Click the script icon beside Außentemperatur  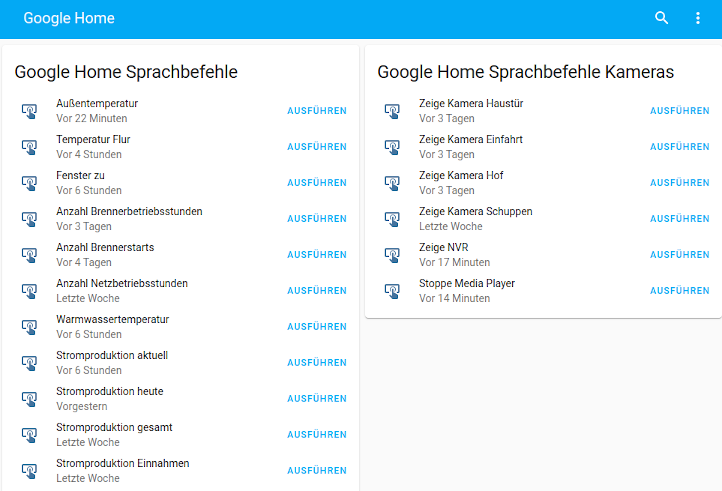[30, 111]
